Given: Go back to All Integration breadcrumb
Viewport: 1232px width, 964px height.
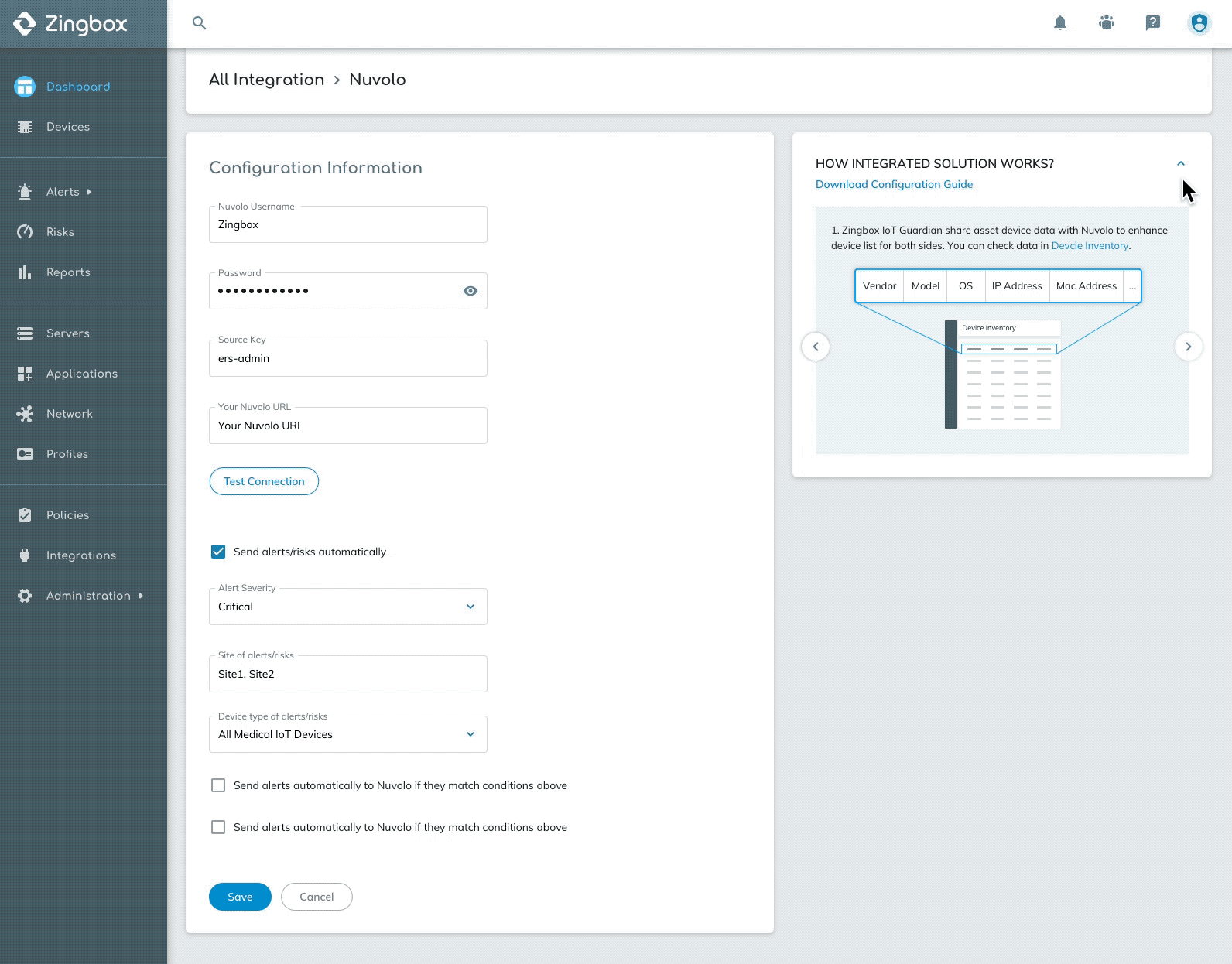Looking at the screenshot, I should [x=266, y=80].
